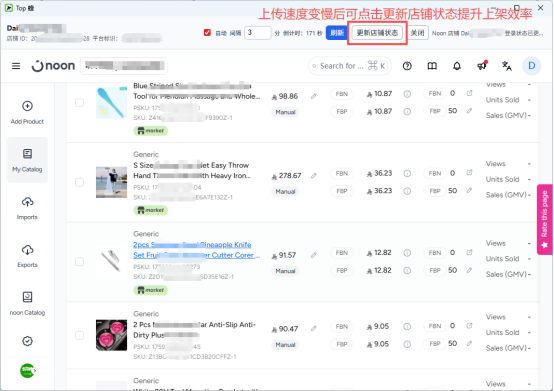This screenshot has height=391, width=554.
Task: Edit the 98.86 price pencil icon
Action: point(314,96)
